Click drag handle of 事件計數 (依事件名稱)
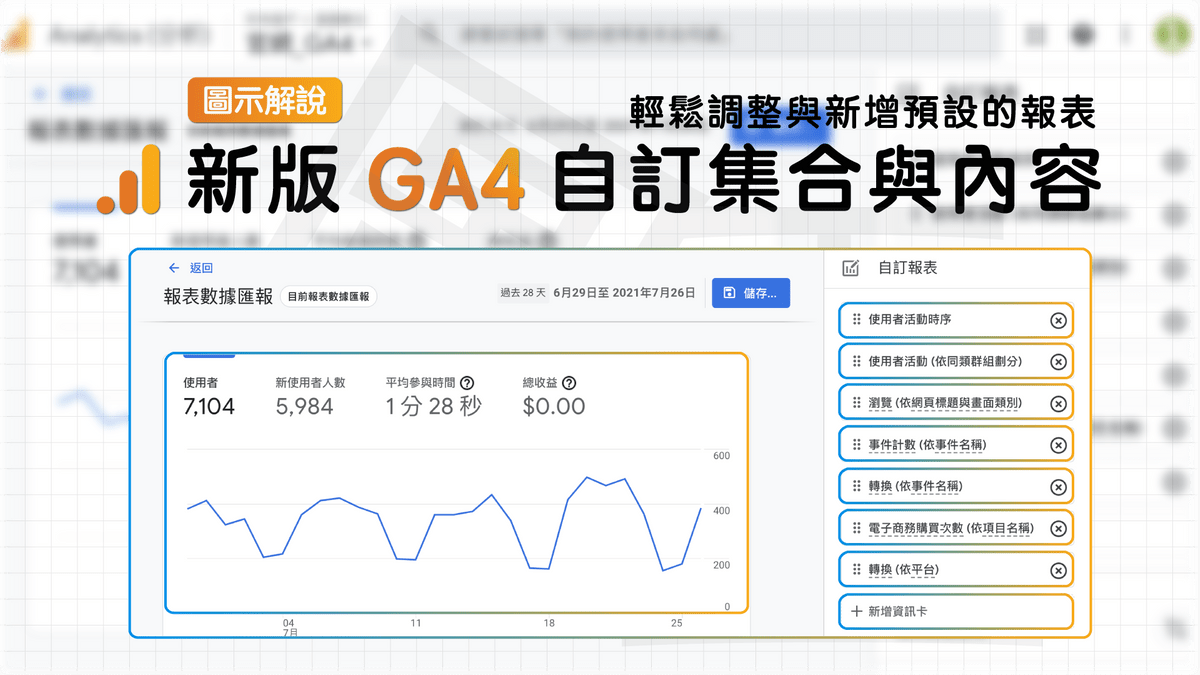 (x=856, y=445)
